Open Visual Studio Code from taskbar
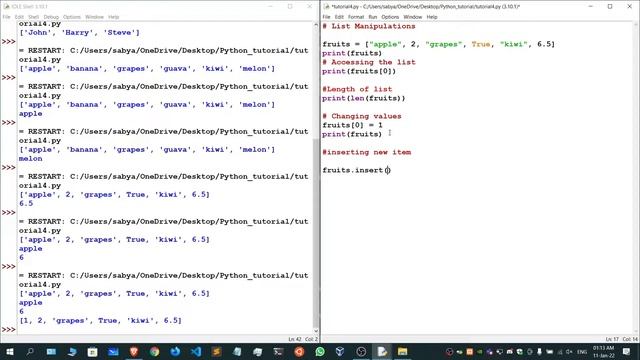 [x=196, y=351]
